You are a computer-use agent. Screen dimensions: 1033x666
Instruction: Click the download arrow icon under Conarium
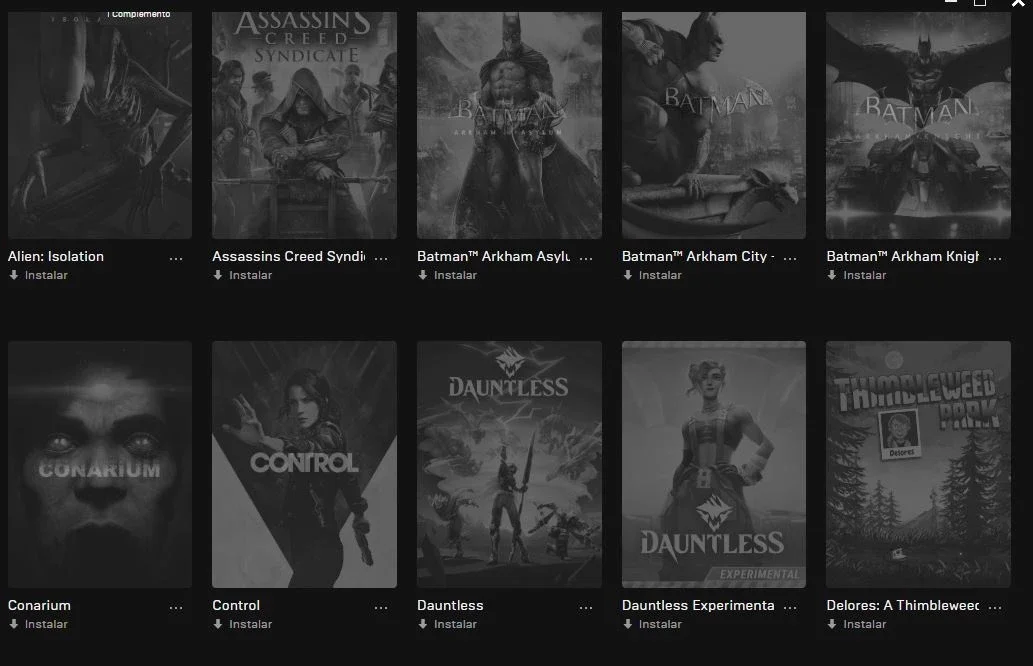(13, 624)
